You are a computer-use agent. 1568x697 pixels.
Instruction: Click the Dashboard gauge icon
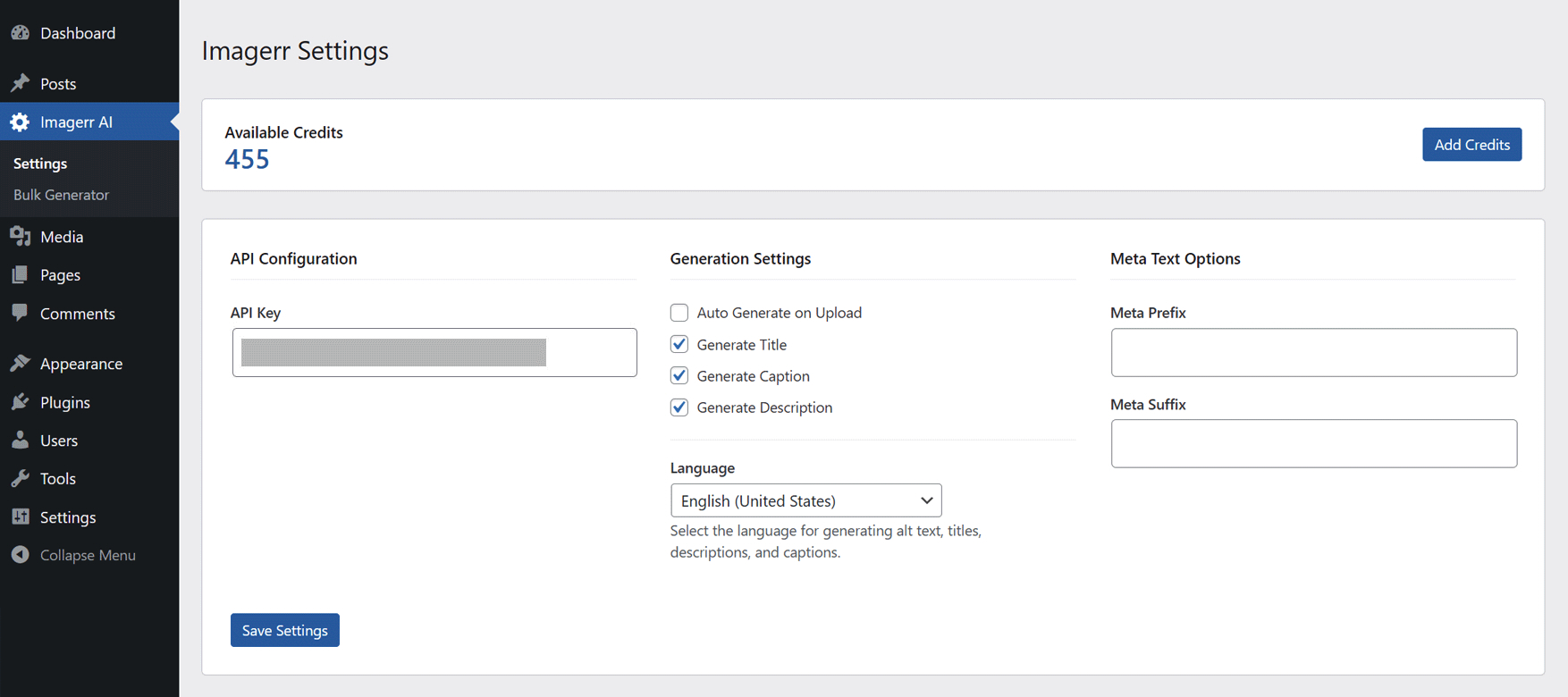[x=21, y=33]
